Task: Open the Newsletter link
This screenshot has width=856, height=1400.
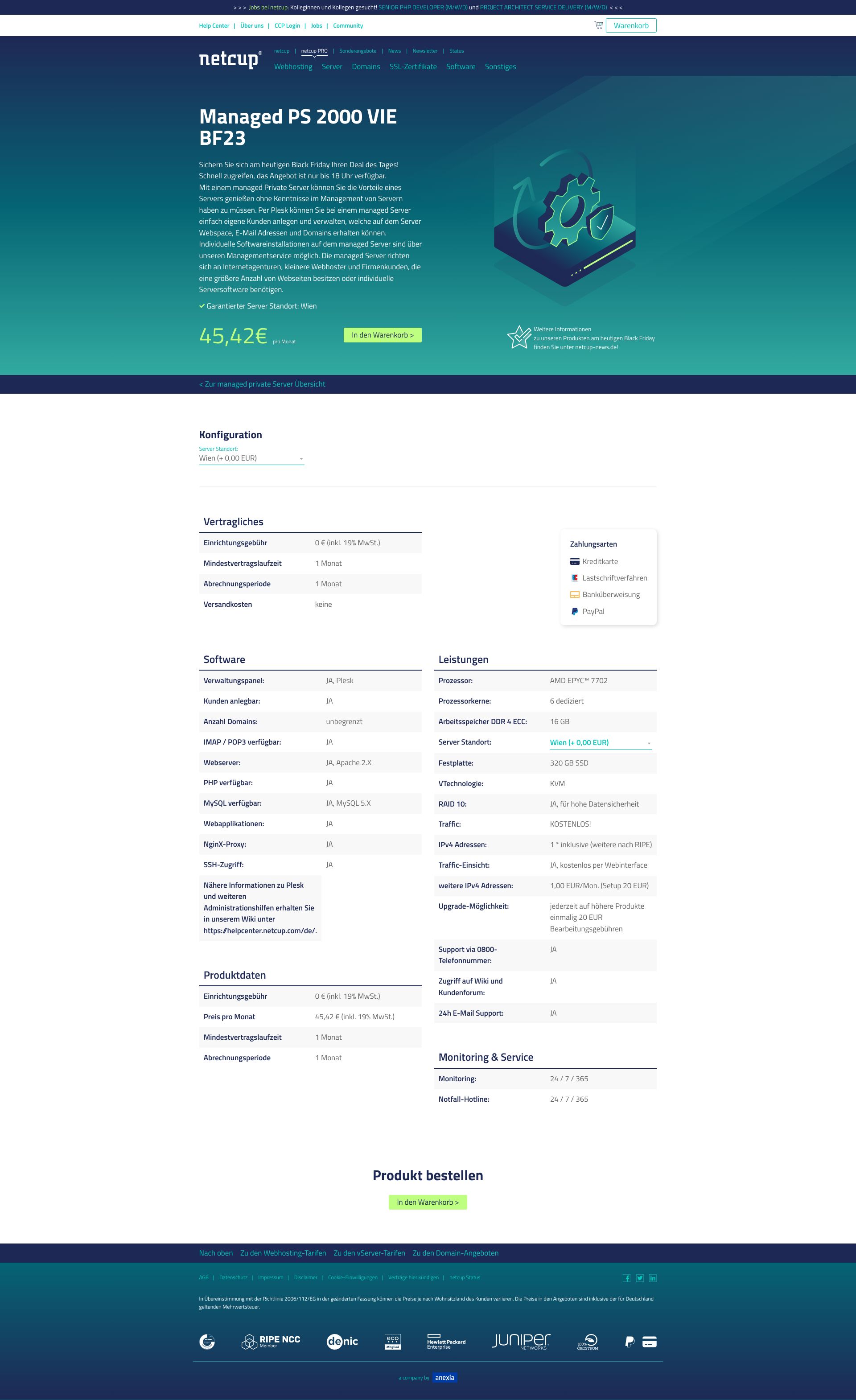Action: (425, 51)
